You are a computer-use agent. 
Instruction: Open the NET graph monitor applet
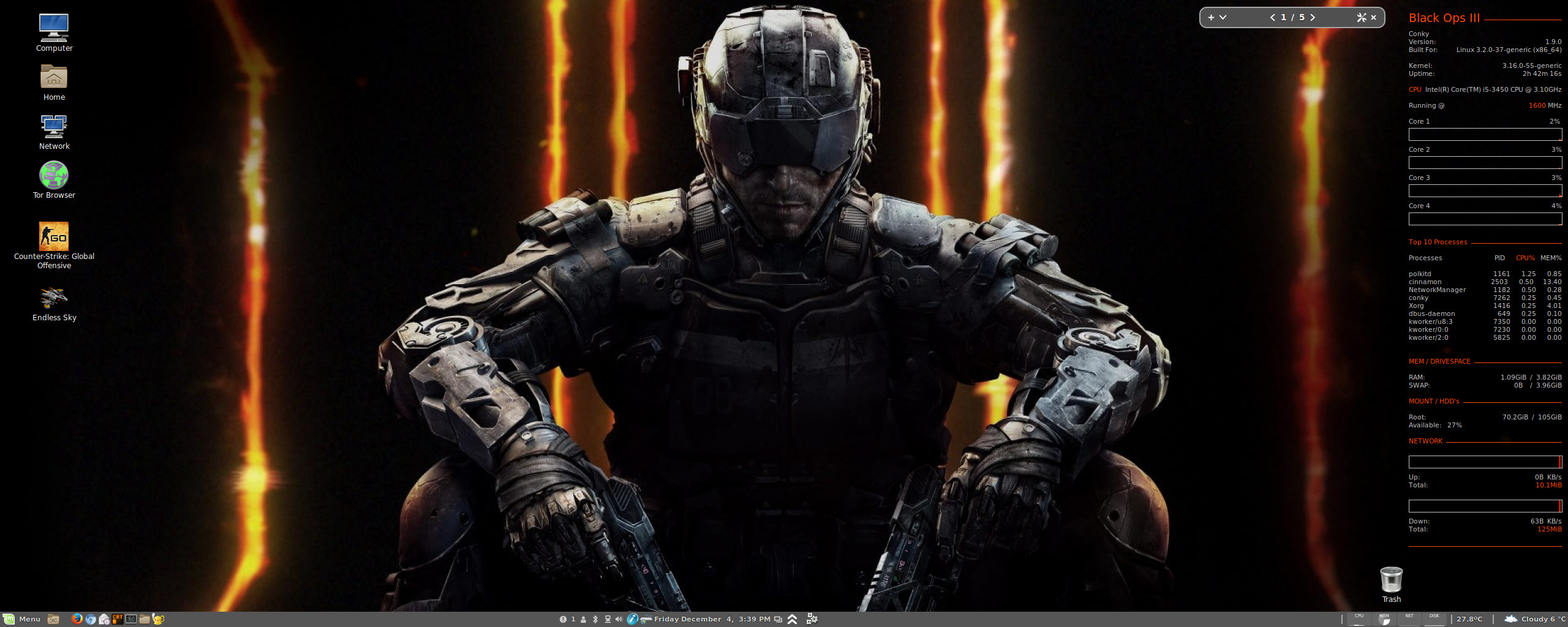(x=1409, y=619)
